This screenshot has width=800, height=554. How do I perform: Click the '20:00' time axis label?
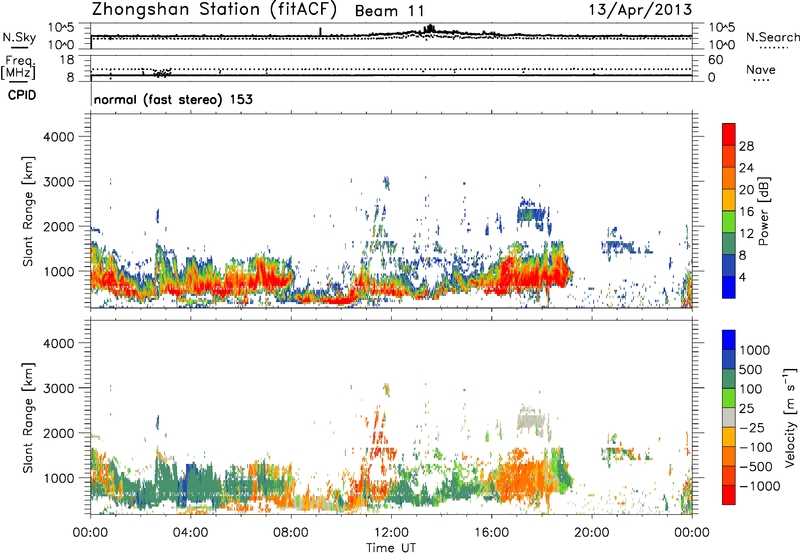coord(592,533)
